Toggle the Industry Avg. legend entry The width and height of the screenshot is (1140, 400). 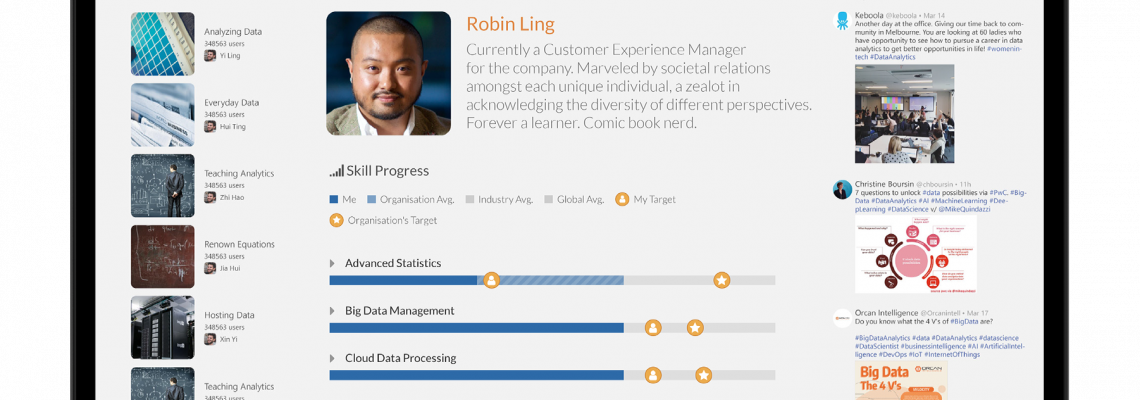coord(499,199)
